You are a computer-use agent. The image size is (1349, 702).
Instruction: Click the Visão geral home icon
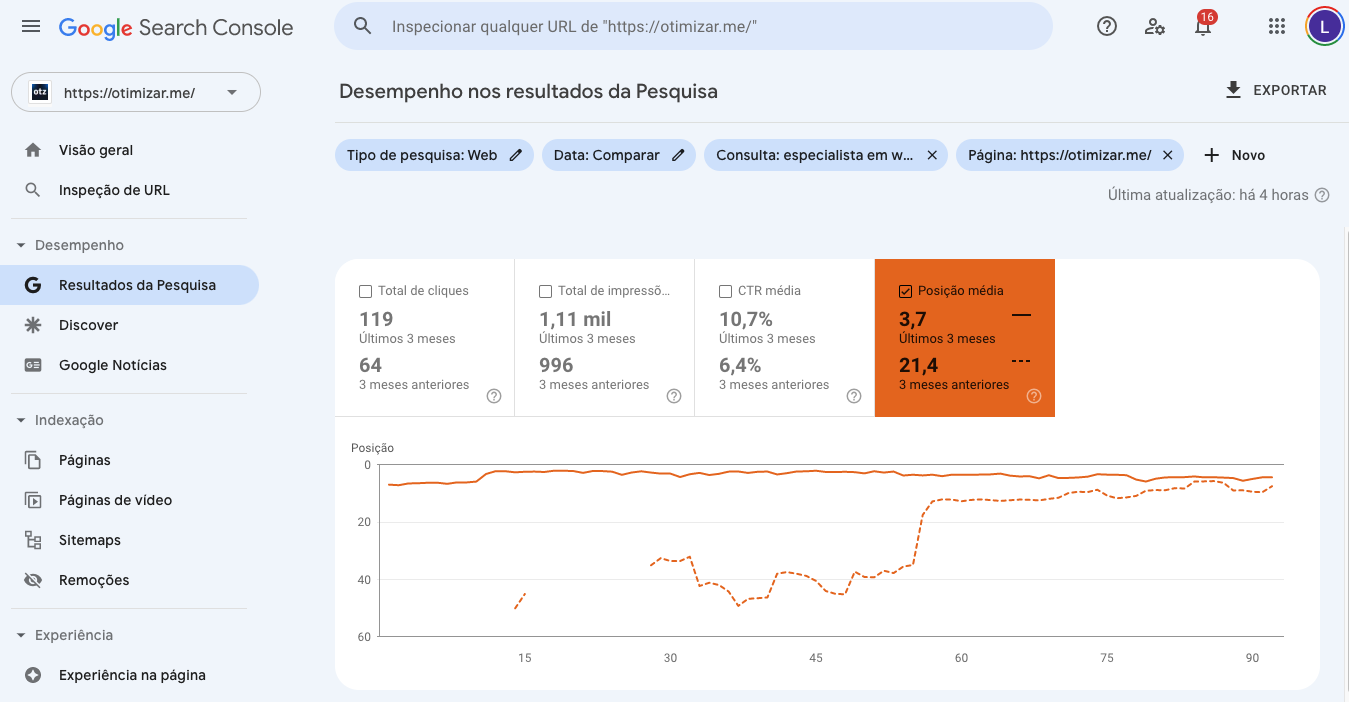coord(33,150)
